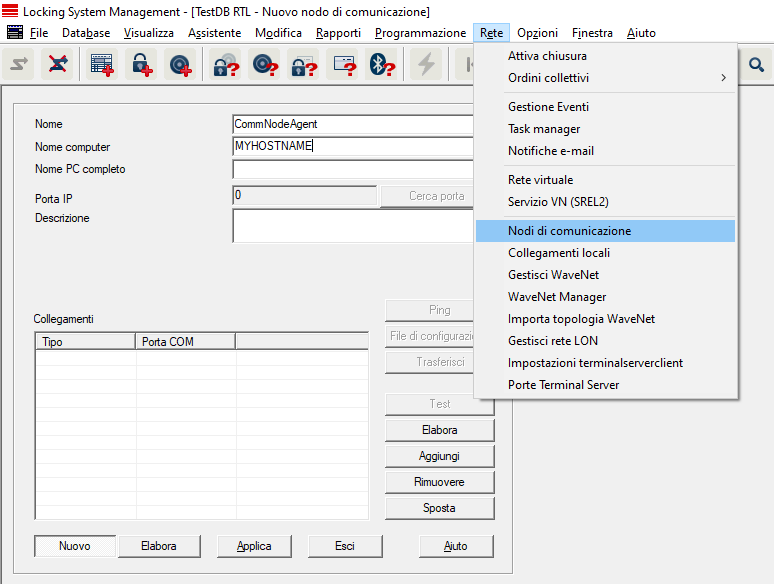Click the read transponder icon with question mark
This screenshot has height=584, width=774.
(265, 65)
